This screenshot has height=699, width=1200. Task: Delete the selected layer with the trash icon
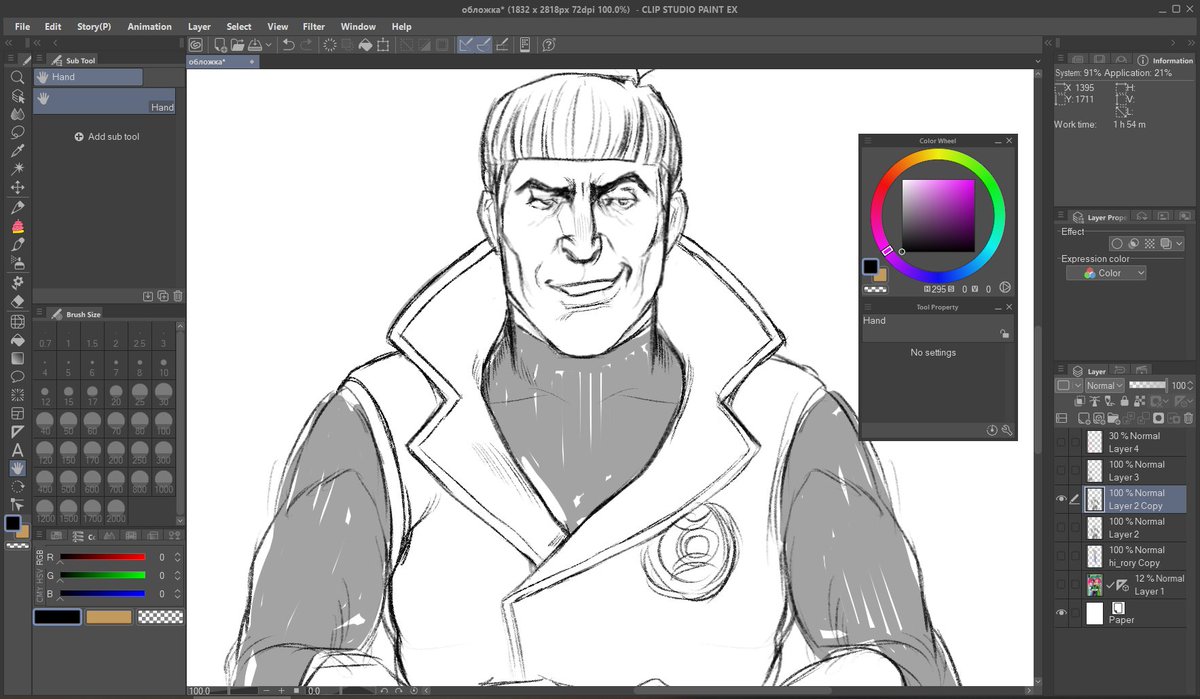pos(1189,417)
